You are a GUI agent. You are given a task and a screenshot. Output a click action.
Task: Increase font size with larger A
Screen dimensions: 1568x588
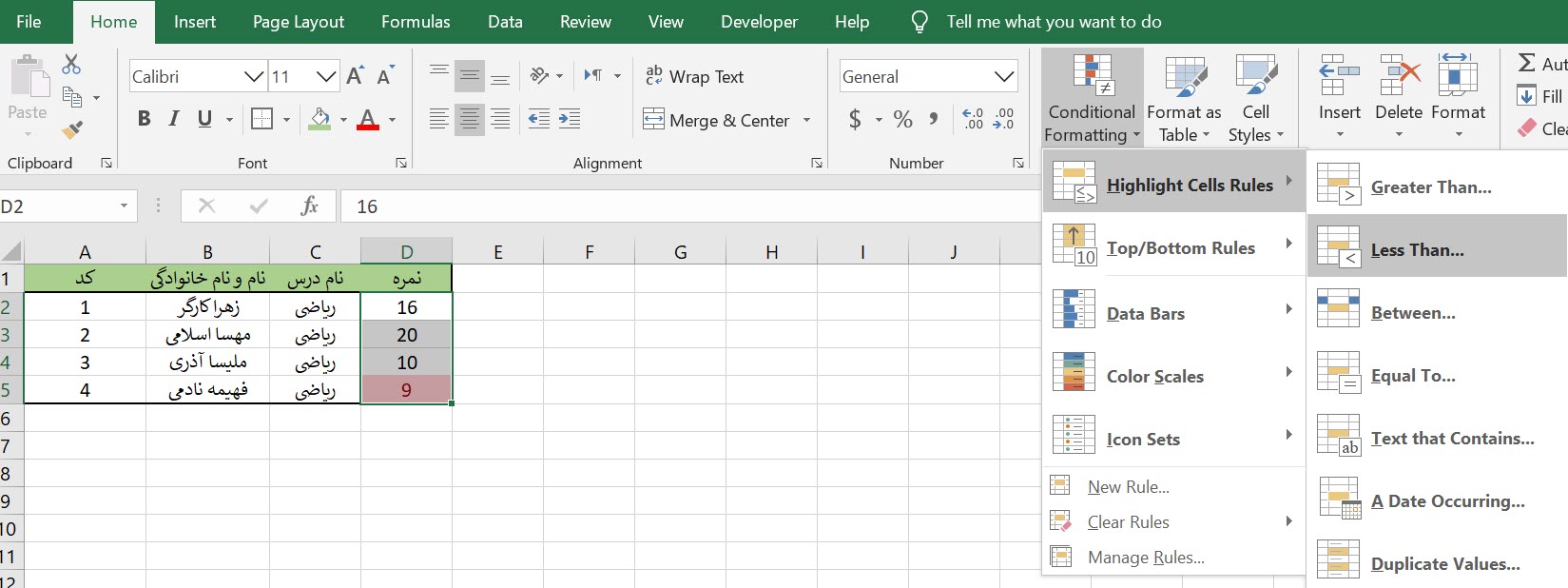click(x=355, y=76)
